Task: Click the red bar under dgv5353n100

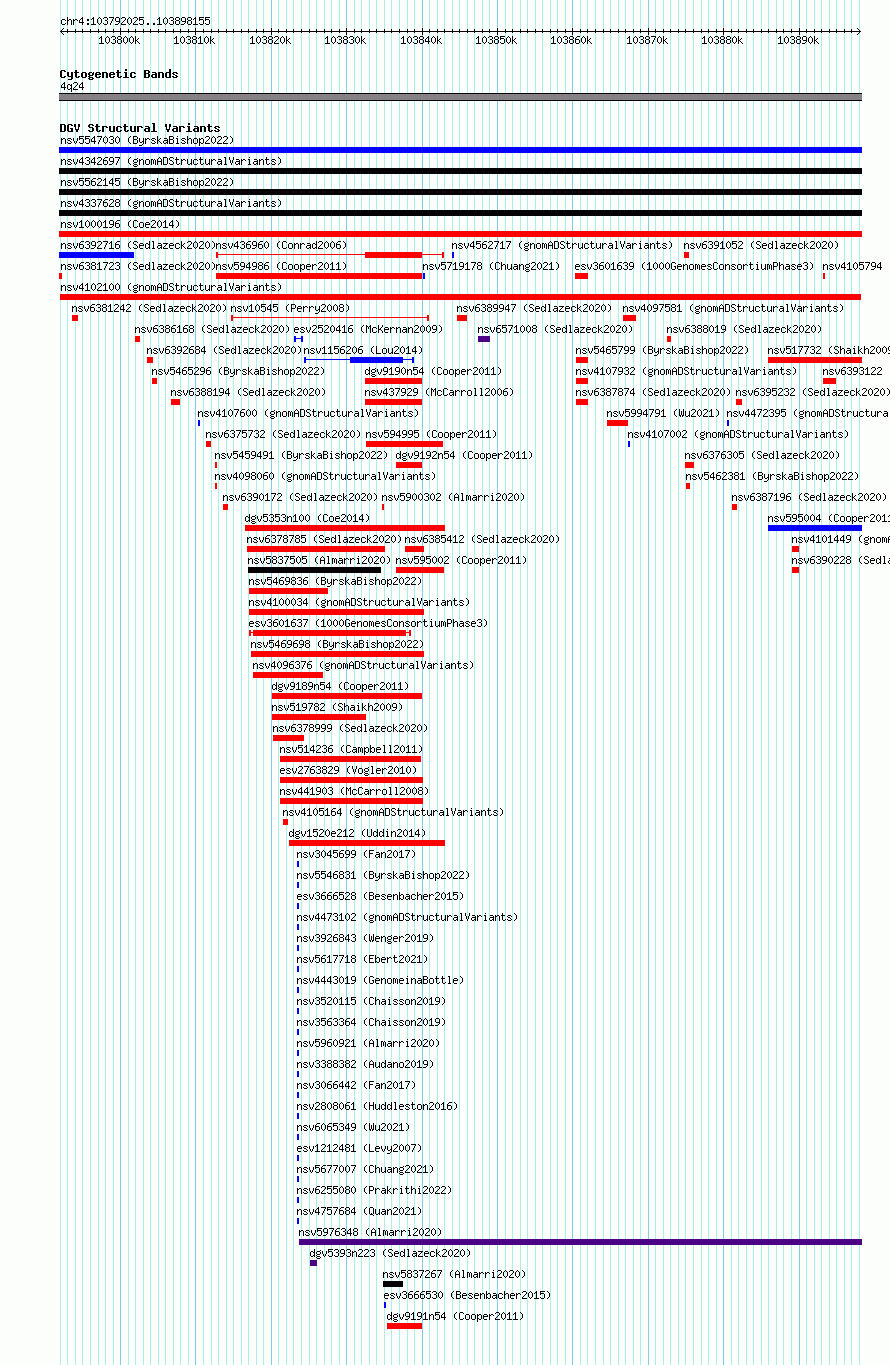Action: point(345,528)
